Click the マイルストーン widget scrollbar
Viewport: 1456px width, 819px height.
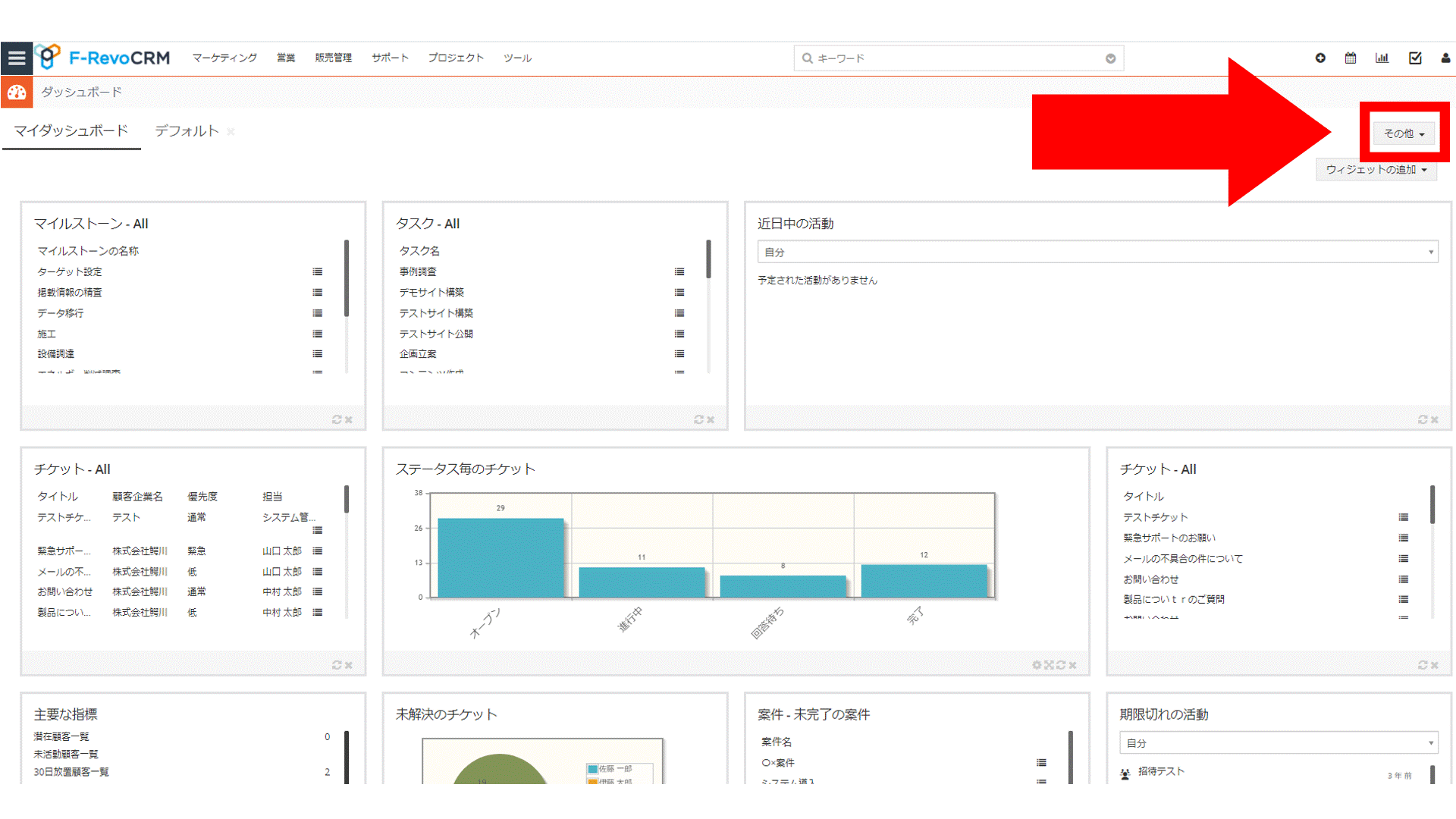point(347,278)
